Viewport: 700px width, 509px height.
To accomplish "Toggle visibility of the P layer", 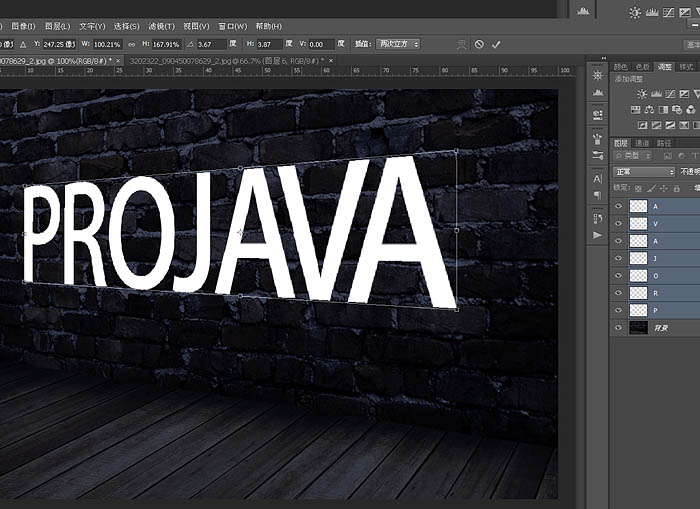I will tap(619, 310).
